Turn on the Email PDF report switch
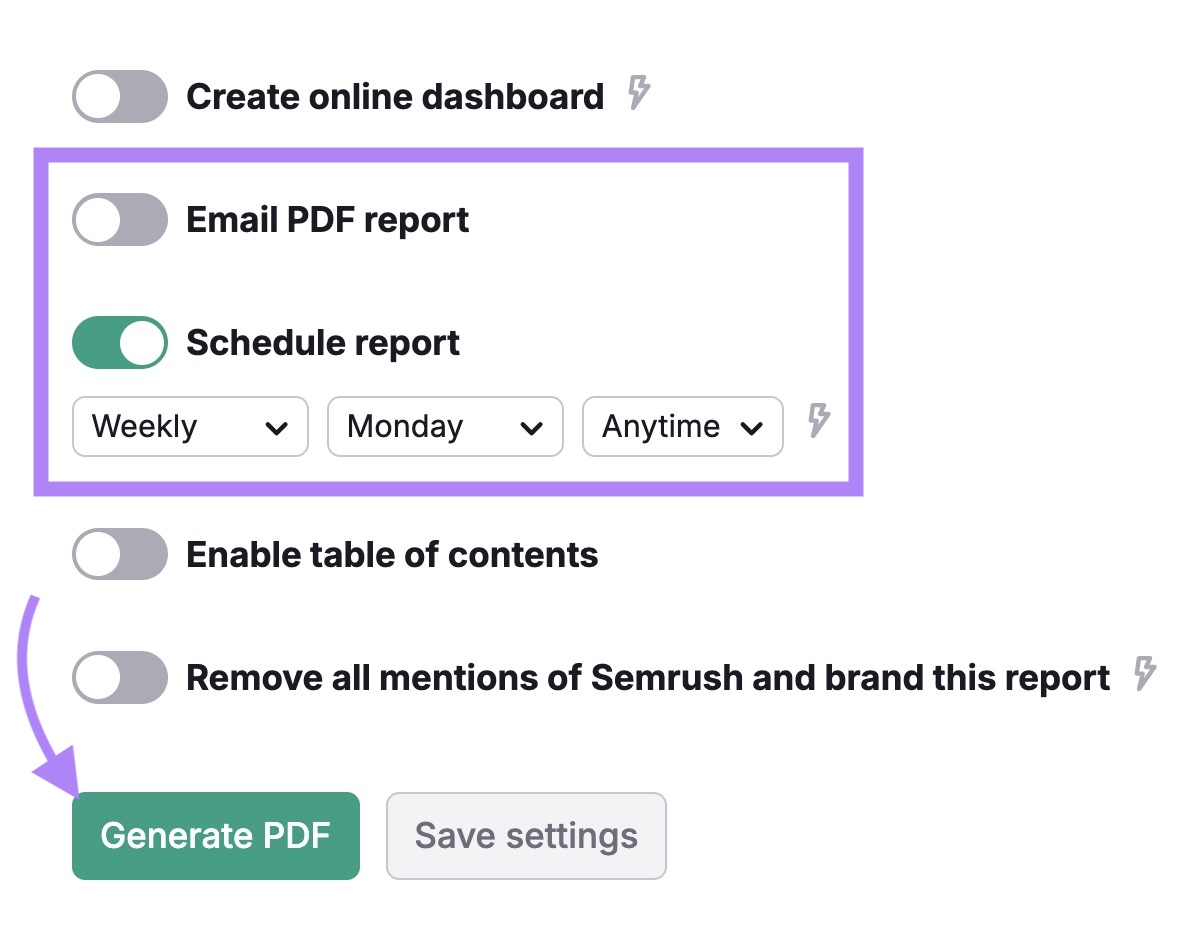 (119, 219)
